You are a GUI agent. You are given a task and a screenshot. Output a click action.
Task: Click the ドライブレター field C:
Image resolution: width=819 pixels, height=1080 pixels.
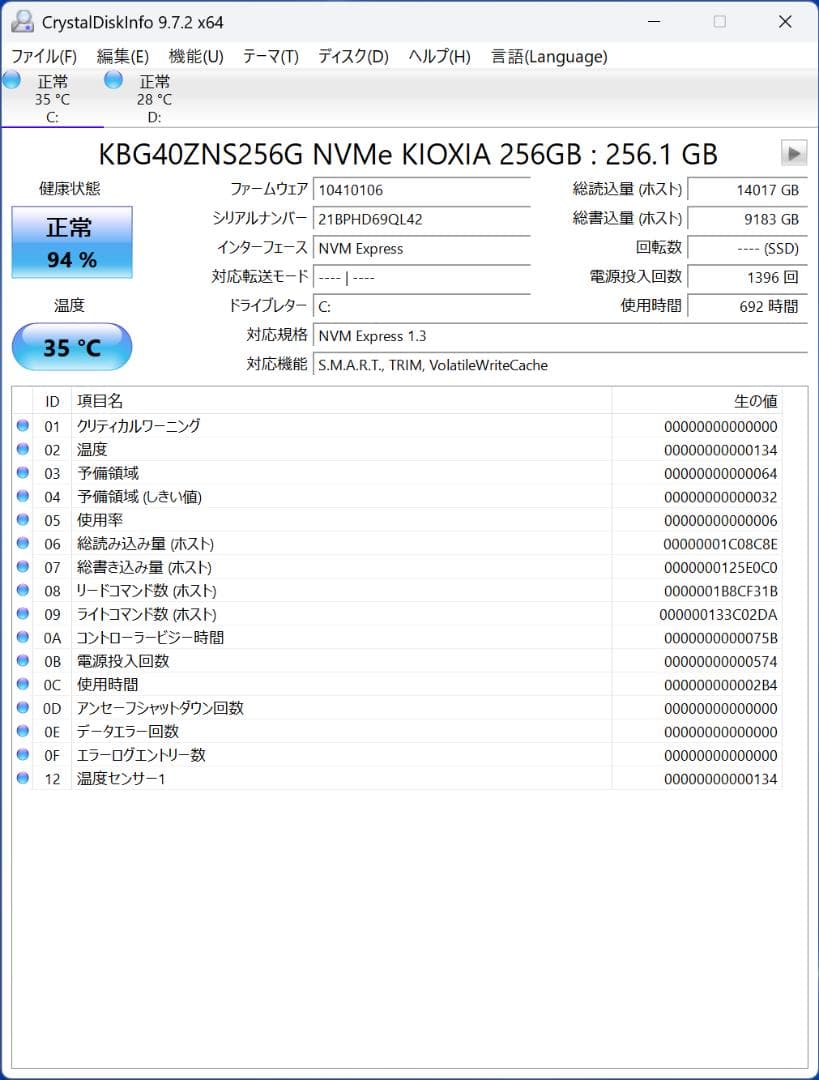tap(422, 307)
